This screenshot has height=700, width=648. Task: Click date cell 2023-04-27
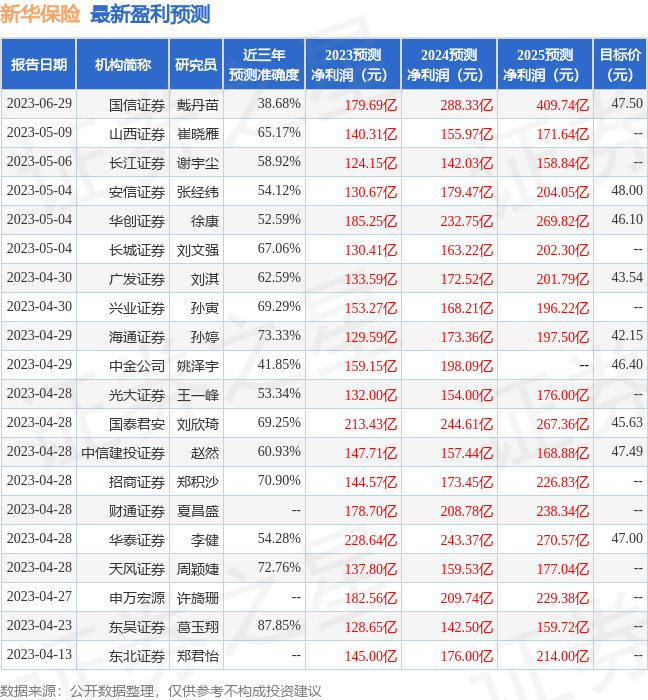point(39,597)
